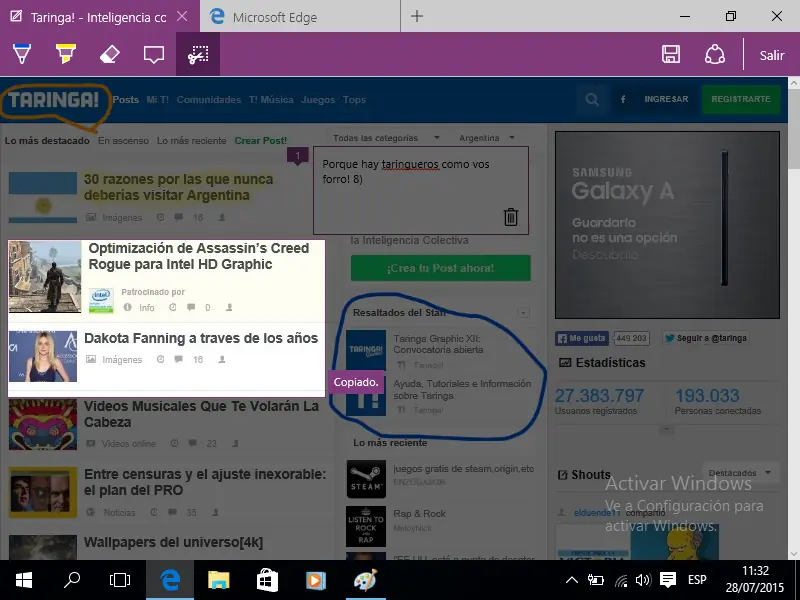The height and width of the screenshot is (600, 800).
Task: Open the Destacados dropdown in Shouts
Action: [x=740, y=473]
